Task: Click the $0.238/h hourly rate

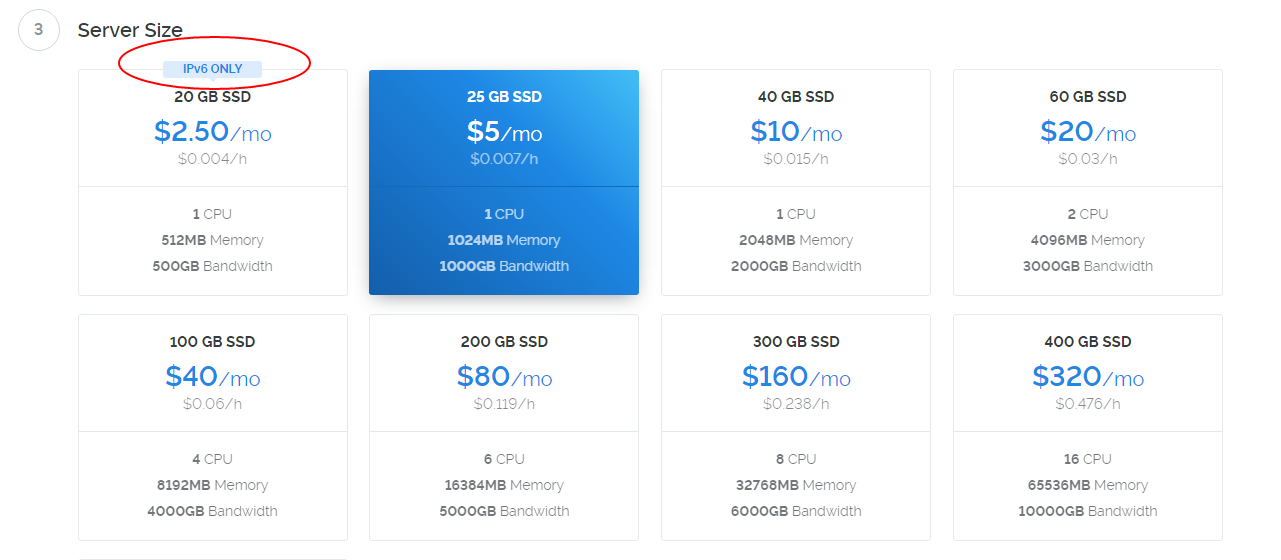Action: pos(796,404)
